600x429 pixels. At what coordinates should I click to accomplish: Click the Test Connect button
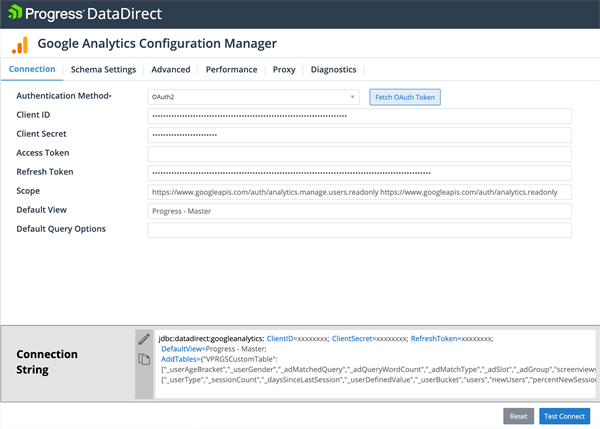coord(565,416)
